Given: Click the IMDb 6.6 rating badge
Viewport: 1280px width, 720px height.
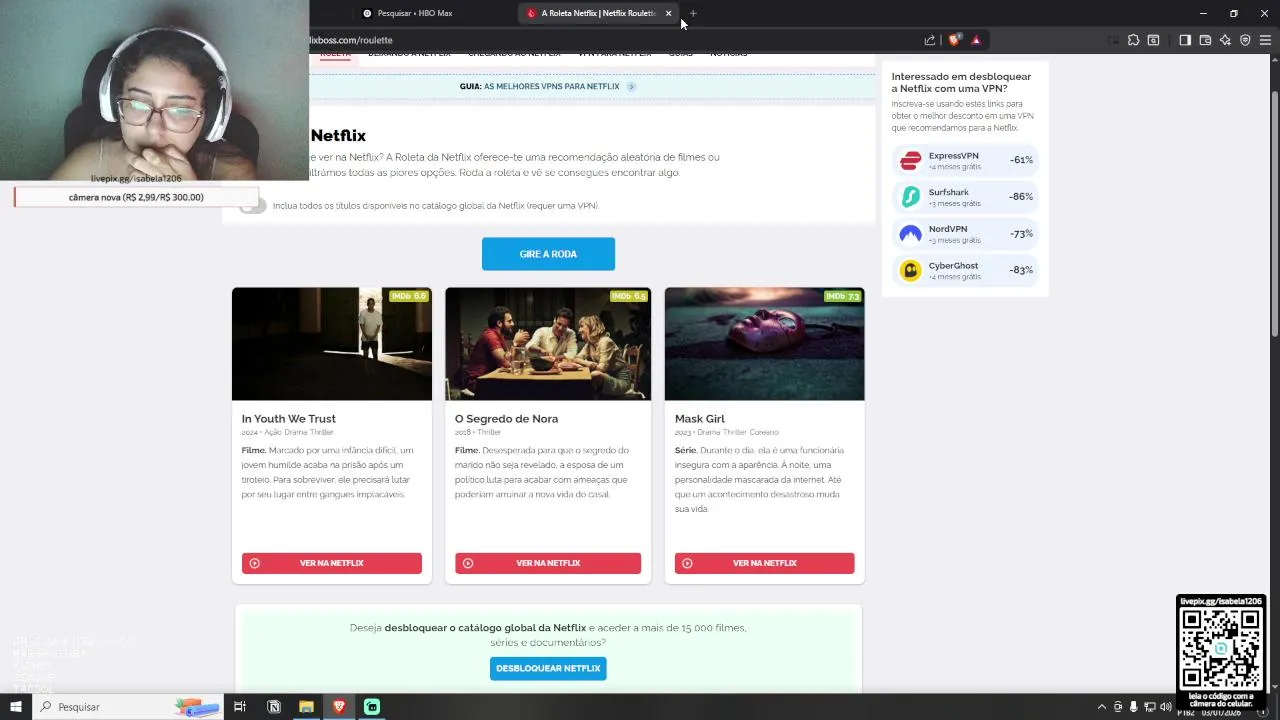Looking at the screenshot, I should (x=408, y=296).
